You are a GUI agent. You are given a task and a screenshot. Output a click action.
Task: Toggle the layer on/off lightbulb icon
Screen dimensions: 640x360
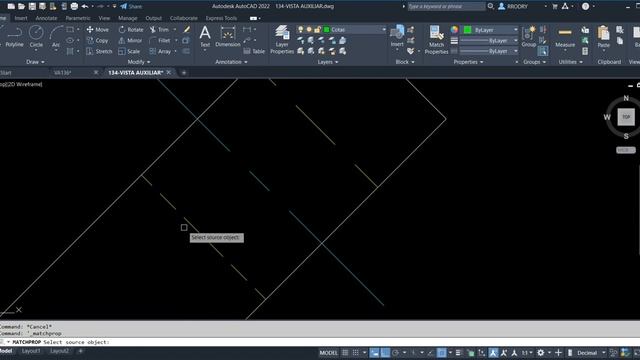(x=300, y=29)
